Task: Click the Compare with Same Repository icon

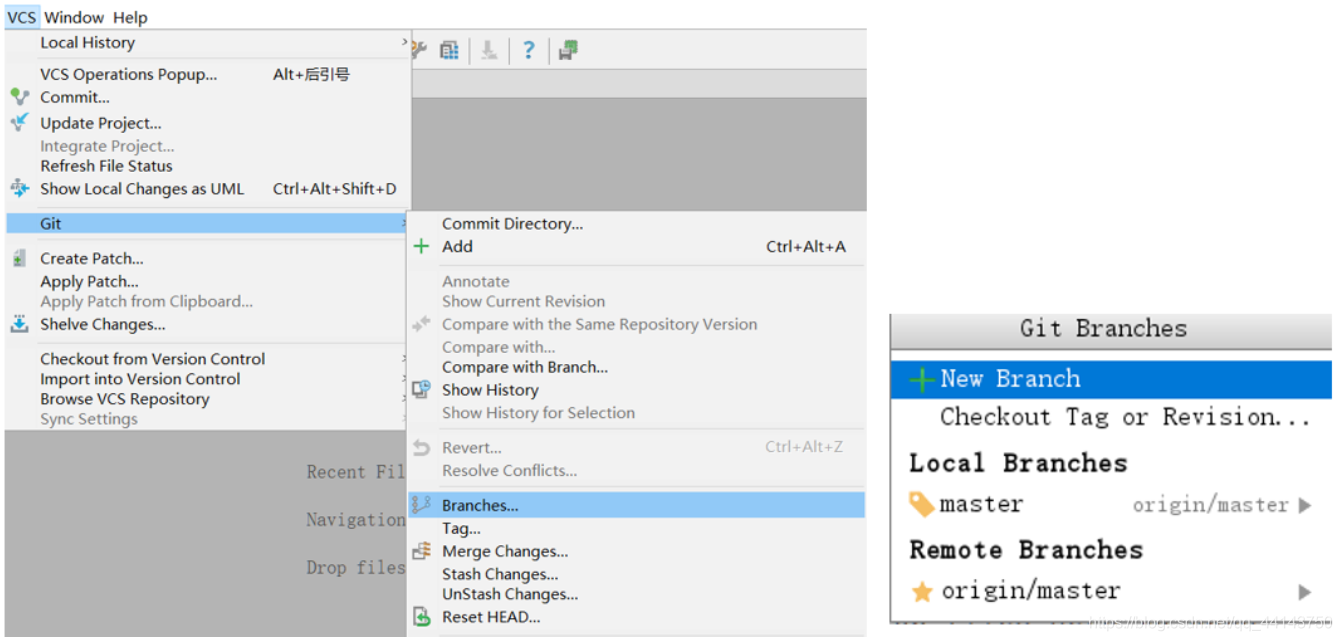Action: [x=422, y=324]
